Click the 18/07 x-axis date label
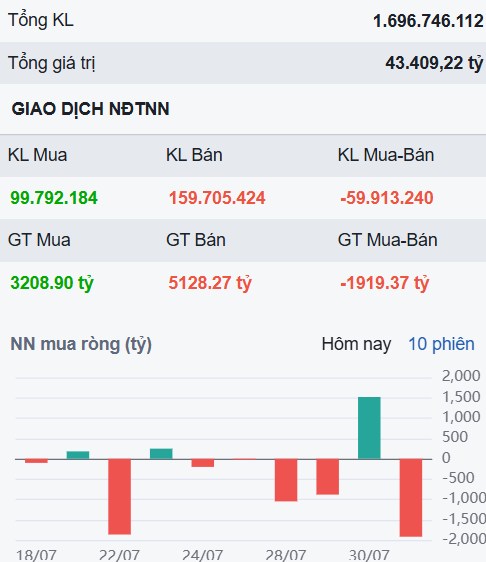 36,555
